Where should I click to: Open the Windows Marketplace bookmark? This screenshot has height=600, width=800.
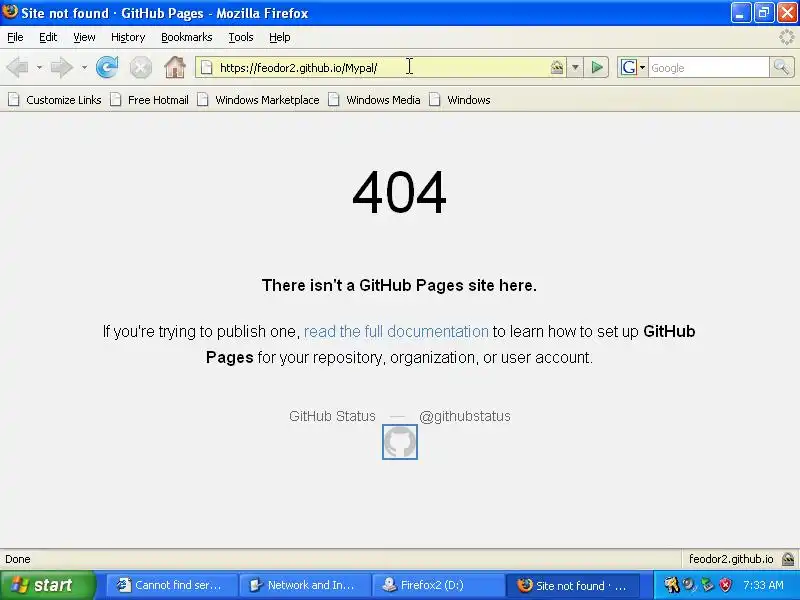(x=258, y=100)
